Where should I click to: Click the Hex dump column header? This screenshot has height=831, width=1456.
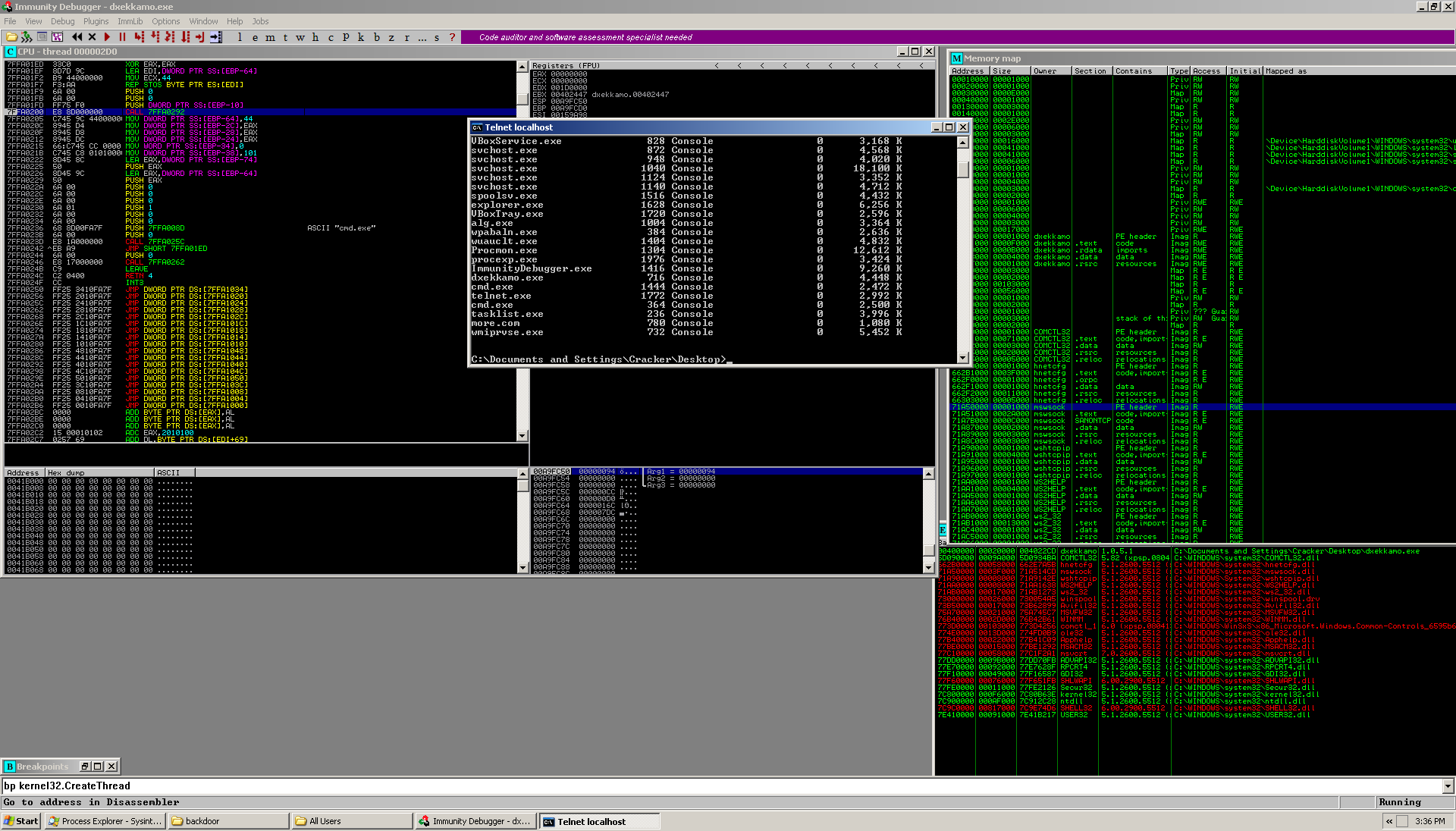[x=99, y=472]
